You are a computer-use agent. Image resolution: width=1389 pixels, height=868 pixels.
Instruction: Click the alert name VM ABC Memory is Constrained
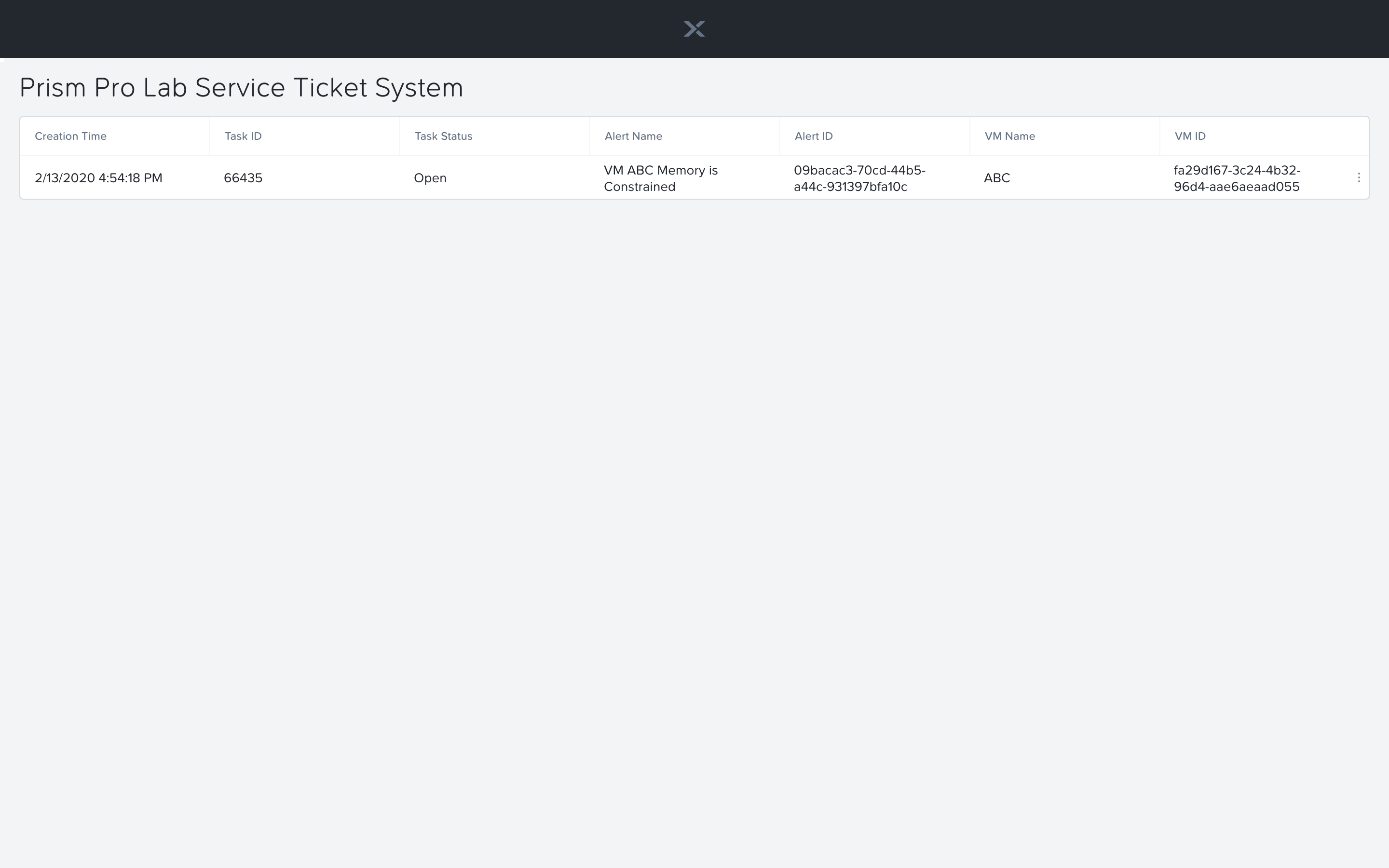tap(661, 178)
